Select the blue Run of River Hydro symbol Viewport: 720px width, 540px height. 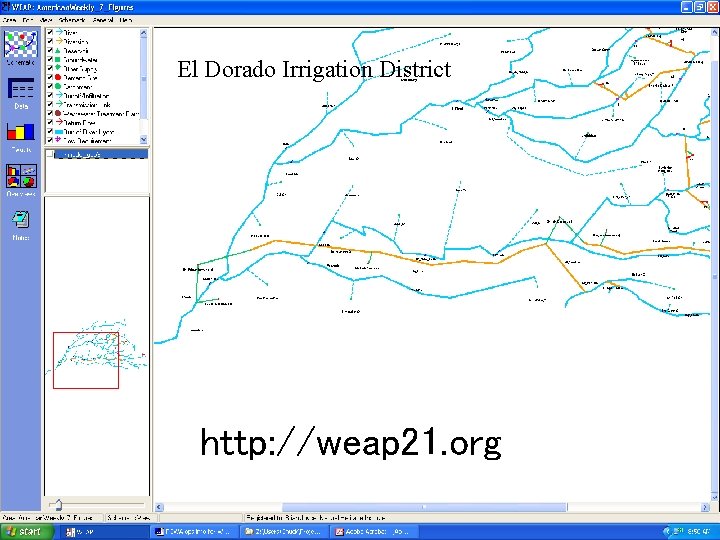pyautogui.click(x=59, y=132)
